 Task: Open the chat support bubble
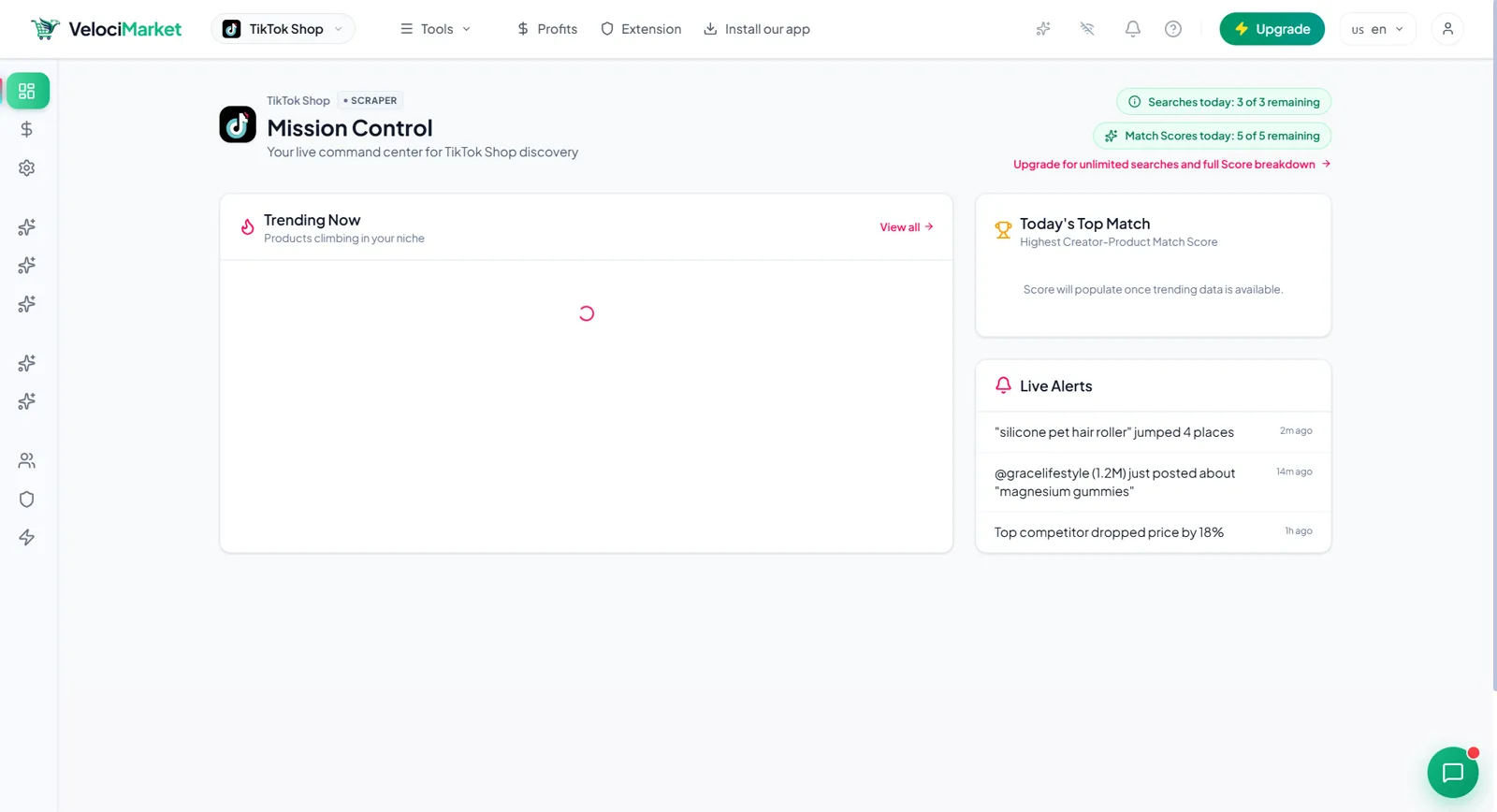click(1453, 772)
